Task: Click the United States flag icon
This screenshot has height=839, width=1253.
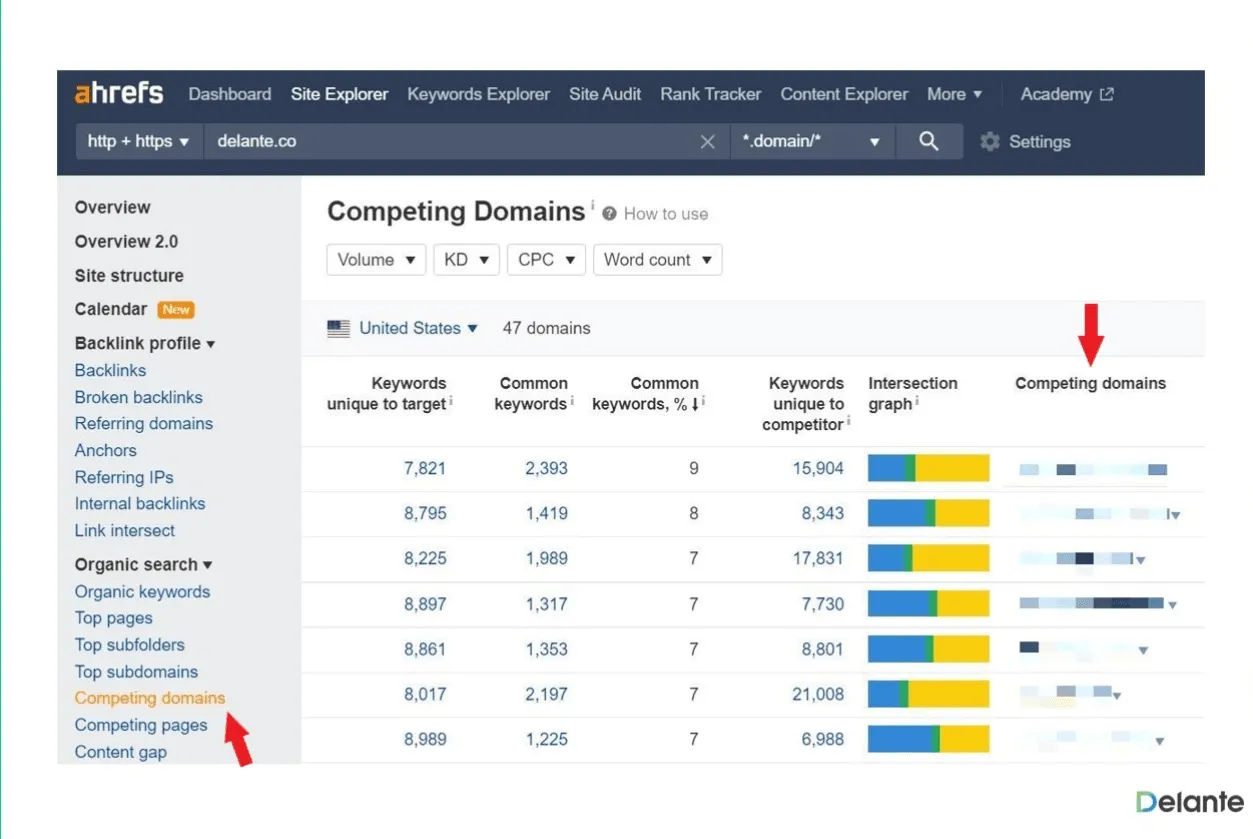Action: (x=338, y=327)
